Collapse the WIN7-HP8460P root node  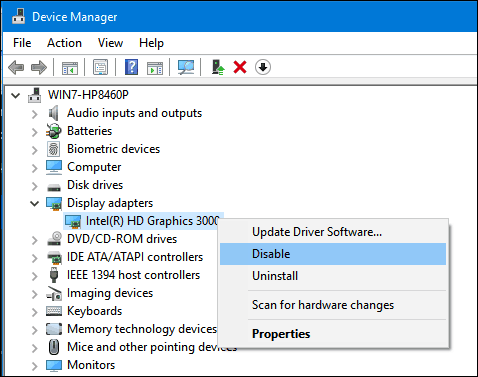(15, 96)
